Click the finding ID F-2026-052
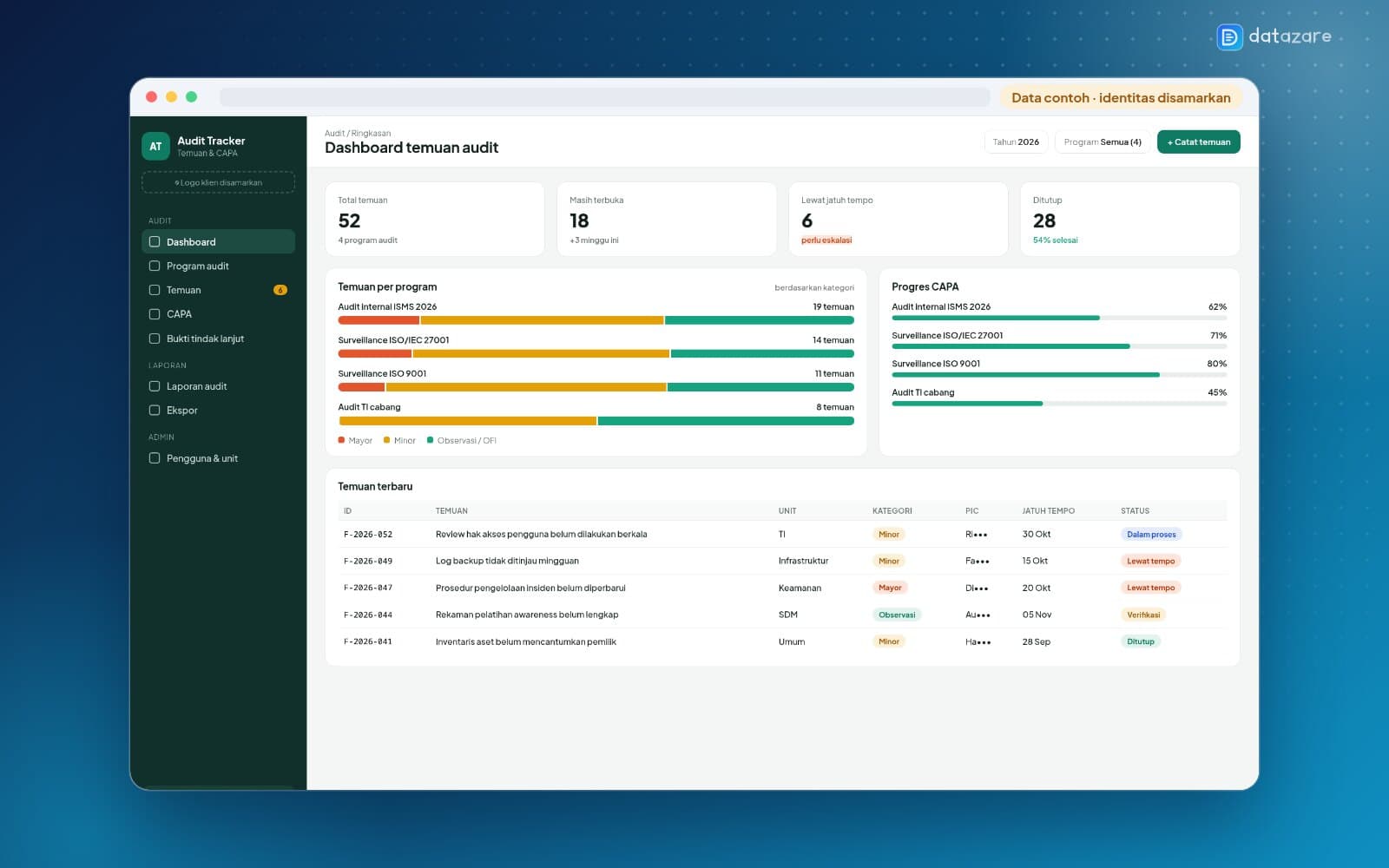Screen dimensions: 1389x868 (x=368, y=535)
